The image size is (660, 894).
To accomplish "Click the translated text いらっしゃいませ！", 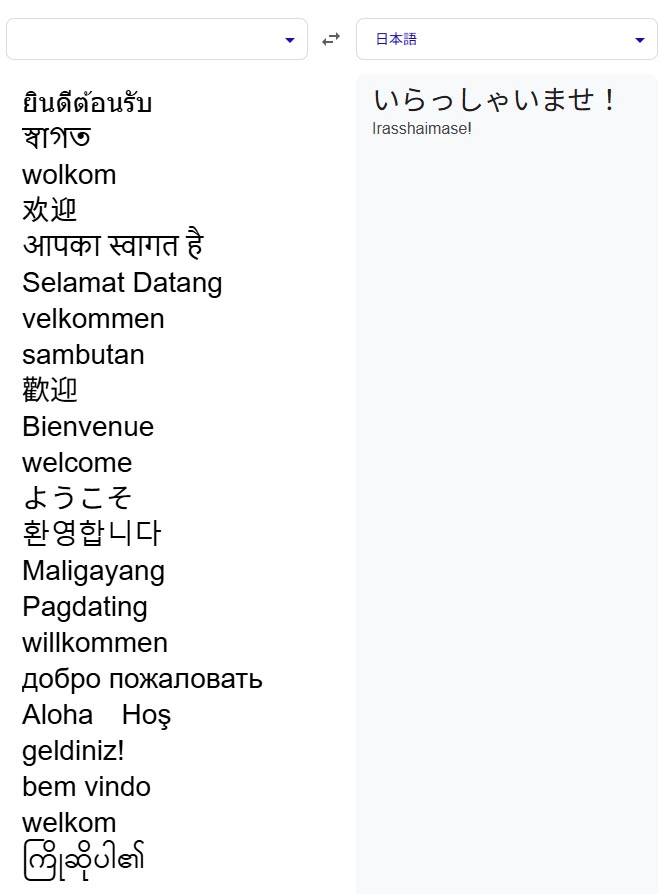I will [x=494, y=100].
